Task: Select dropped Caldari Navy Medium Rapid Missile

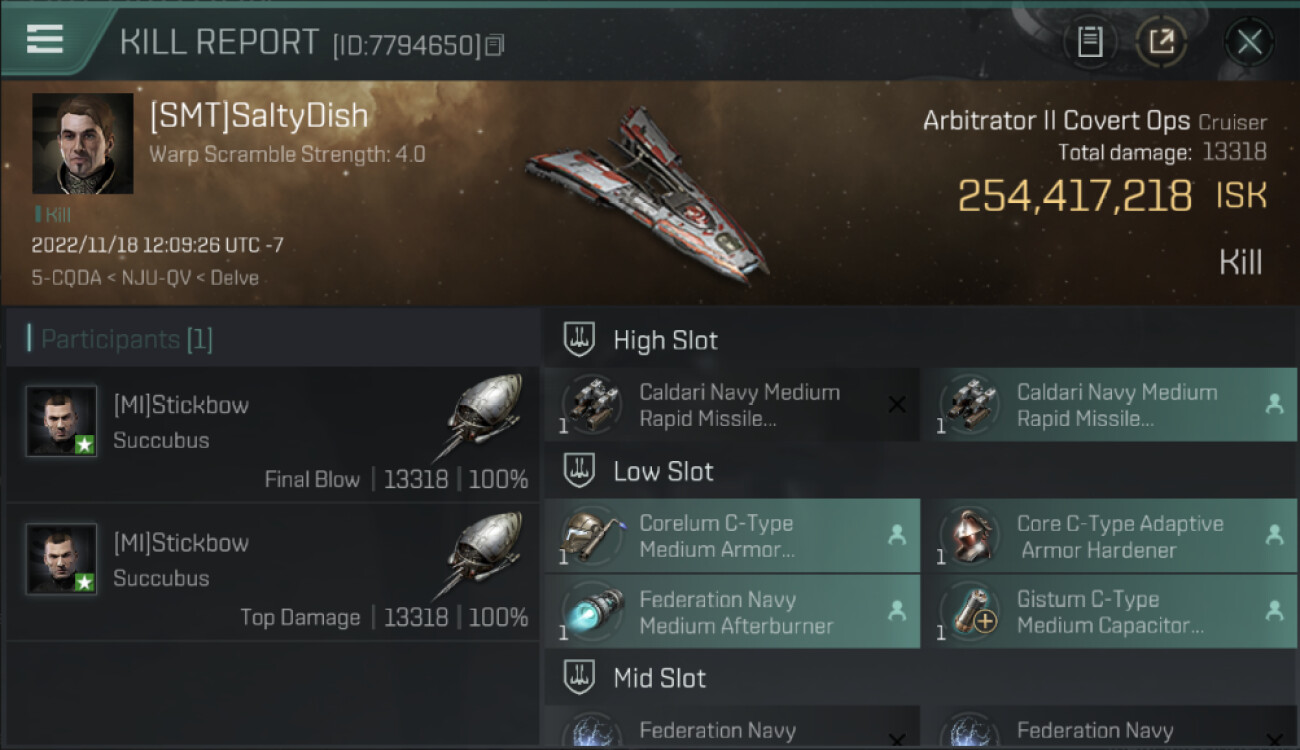Action: [x=1109, y=405]
